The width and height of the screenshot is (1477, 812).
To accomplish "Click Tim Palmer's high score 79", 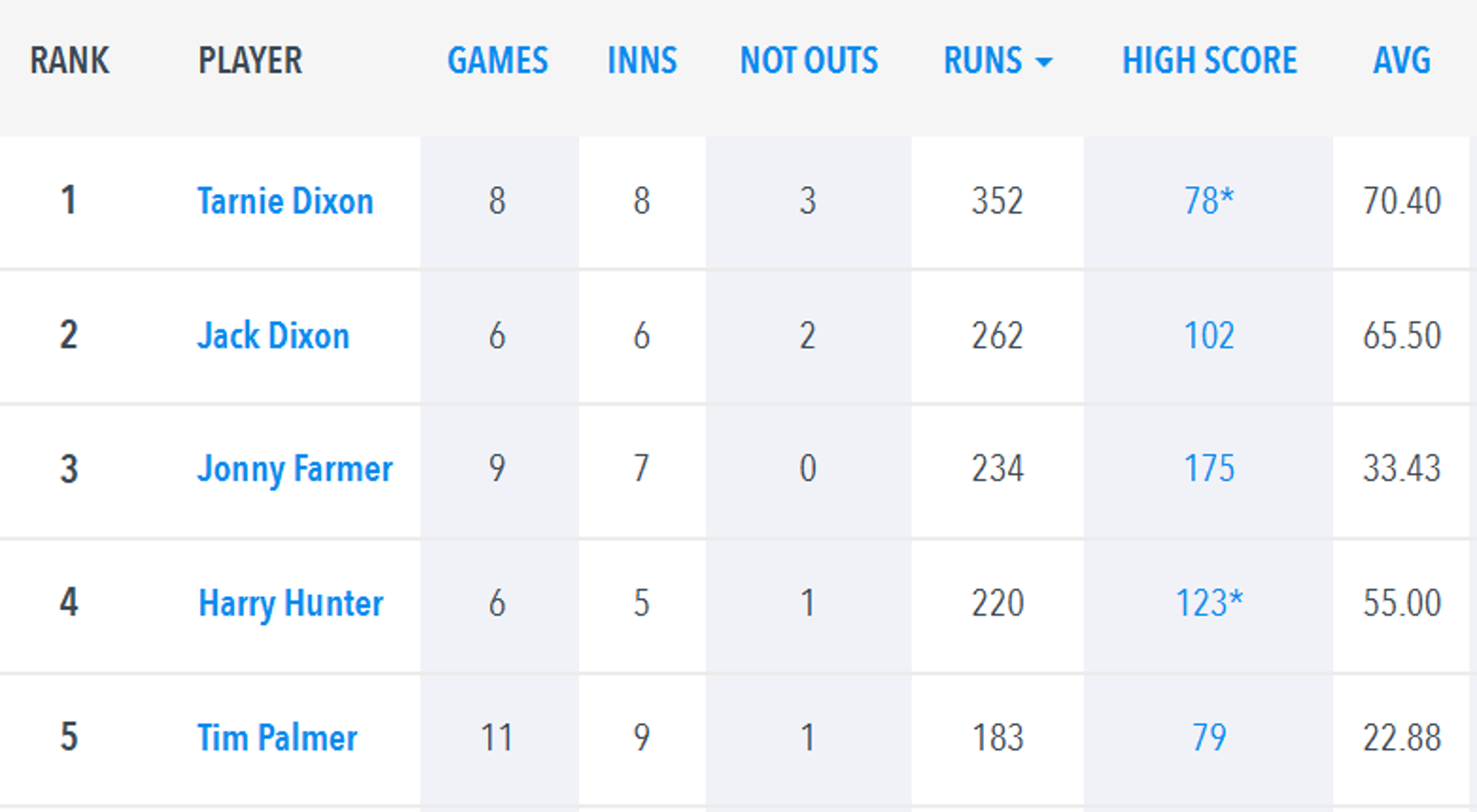I will 1209,738.
